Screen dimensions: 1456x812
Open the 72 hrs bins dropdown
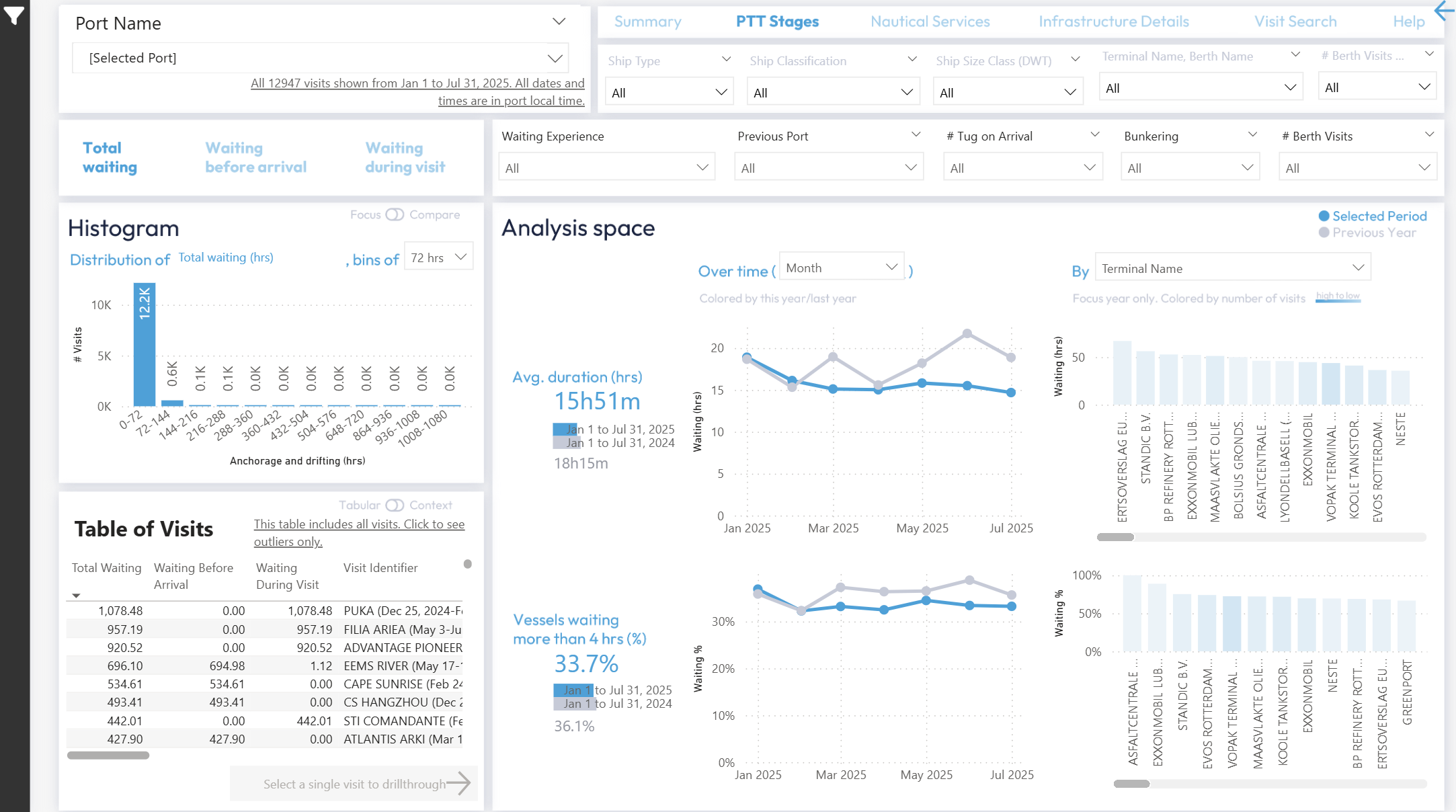[438, 257]
